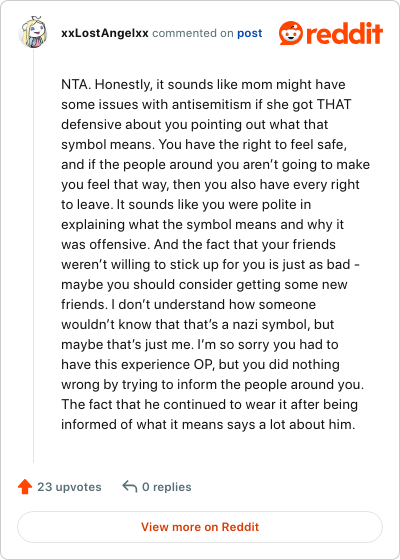400x560 pixels.
Task: Open the View more on Reddit button
Action: click(200, 527)
